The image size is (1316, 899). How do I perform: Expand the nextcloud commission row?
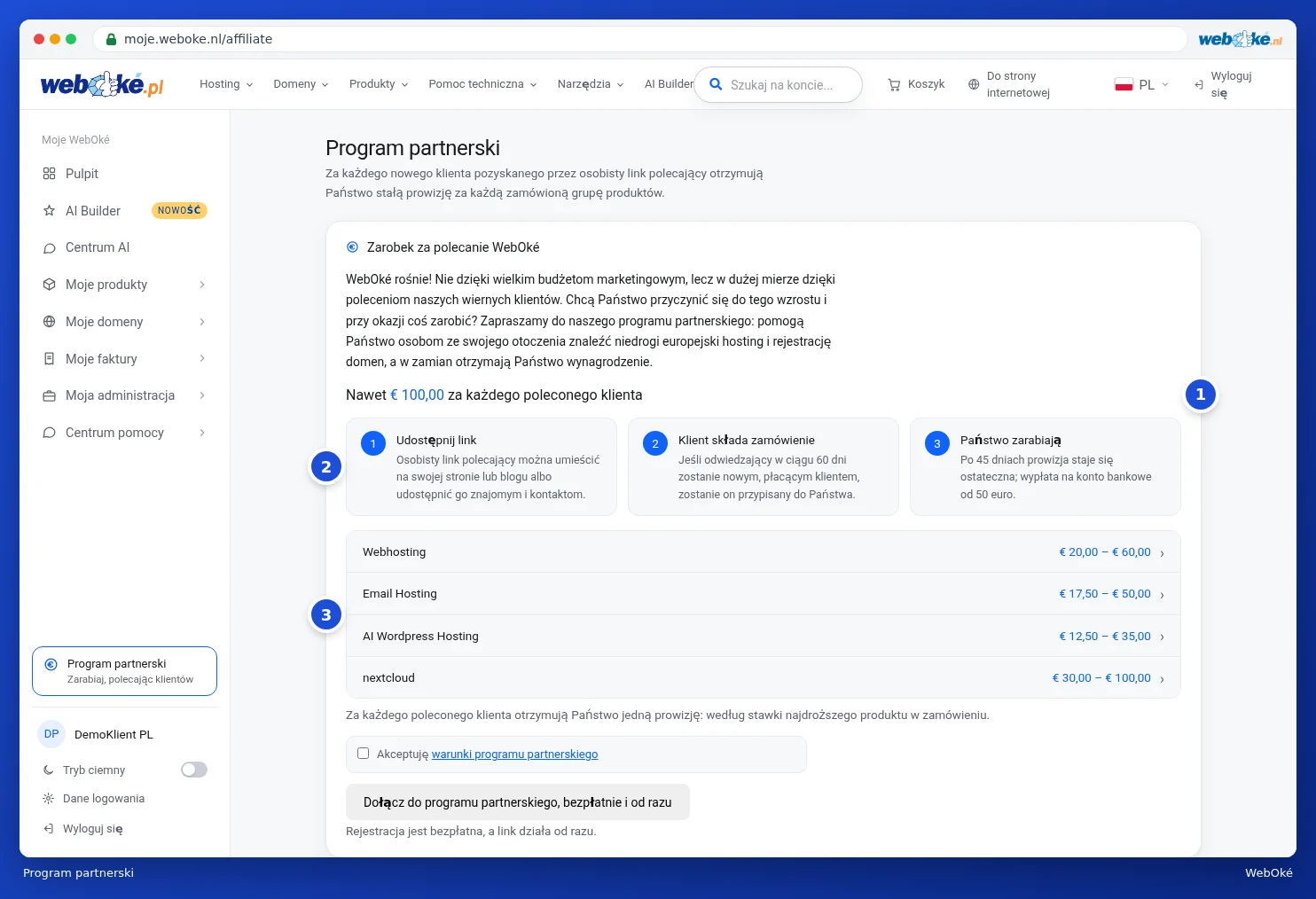[763, 677]
